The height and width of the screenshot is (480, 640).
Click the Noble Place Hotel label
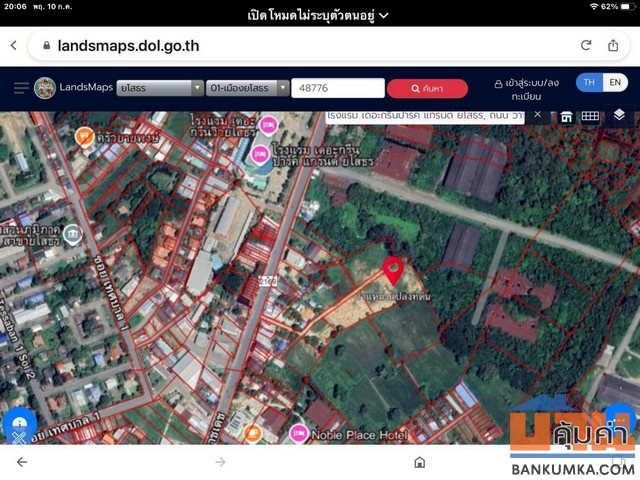tap(359, 436)
